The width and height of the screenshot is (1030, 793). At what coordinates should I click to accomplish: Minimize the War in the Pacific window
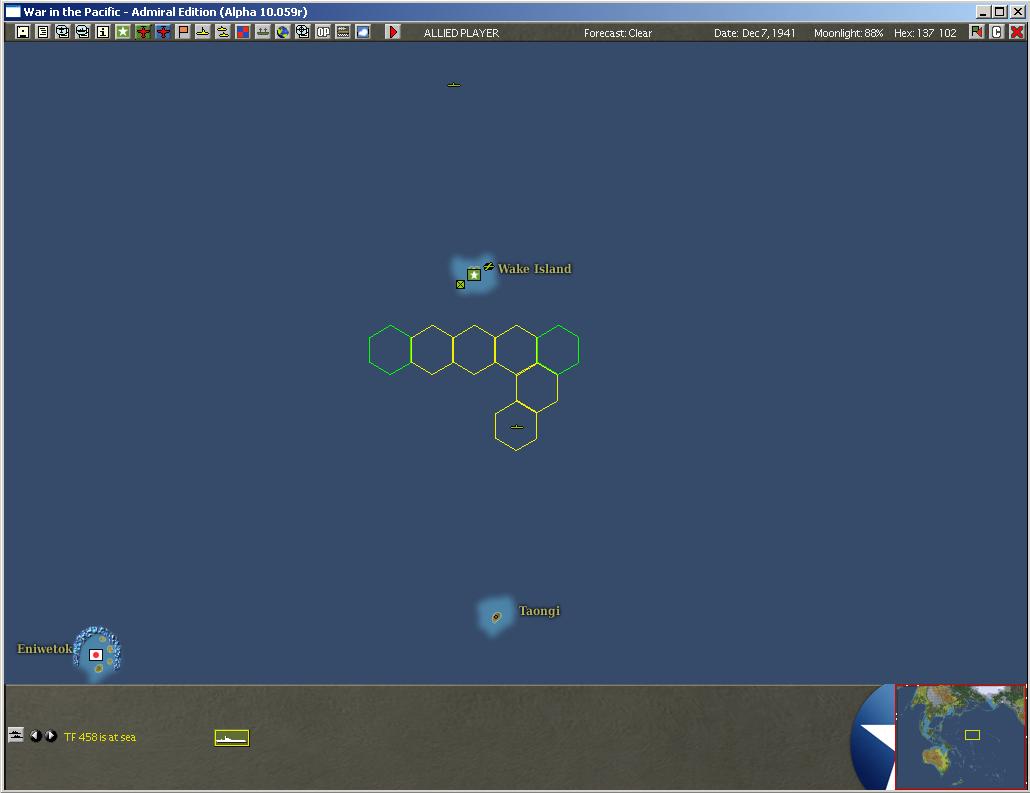[x=983, y=12]
